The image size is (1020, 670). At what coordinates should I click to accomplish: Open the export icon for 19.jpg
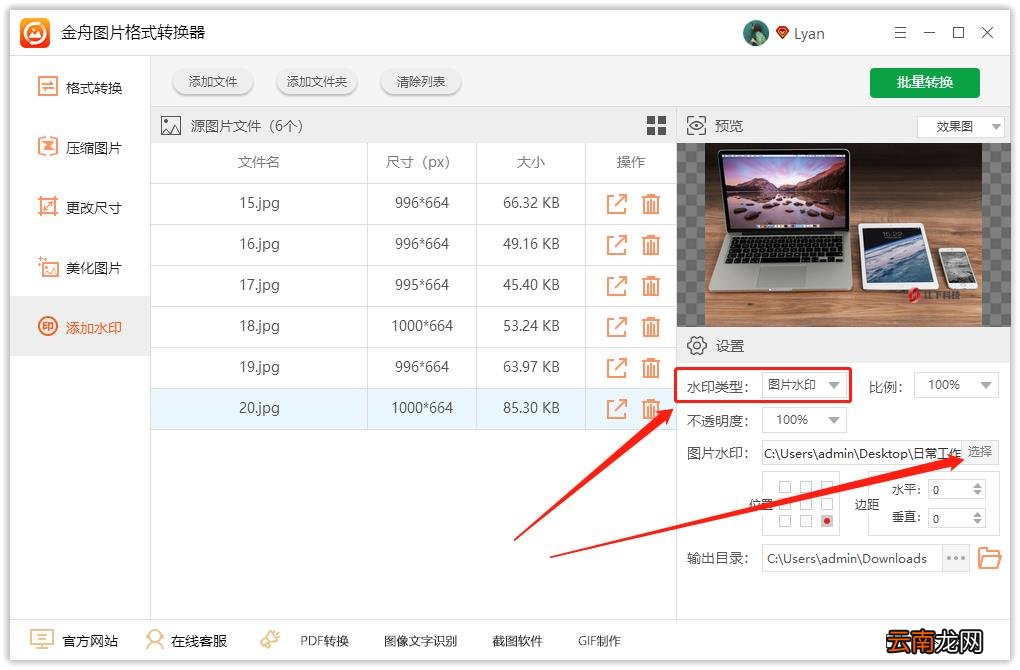click(617, 368)
